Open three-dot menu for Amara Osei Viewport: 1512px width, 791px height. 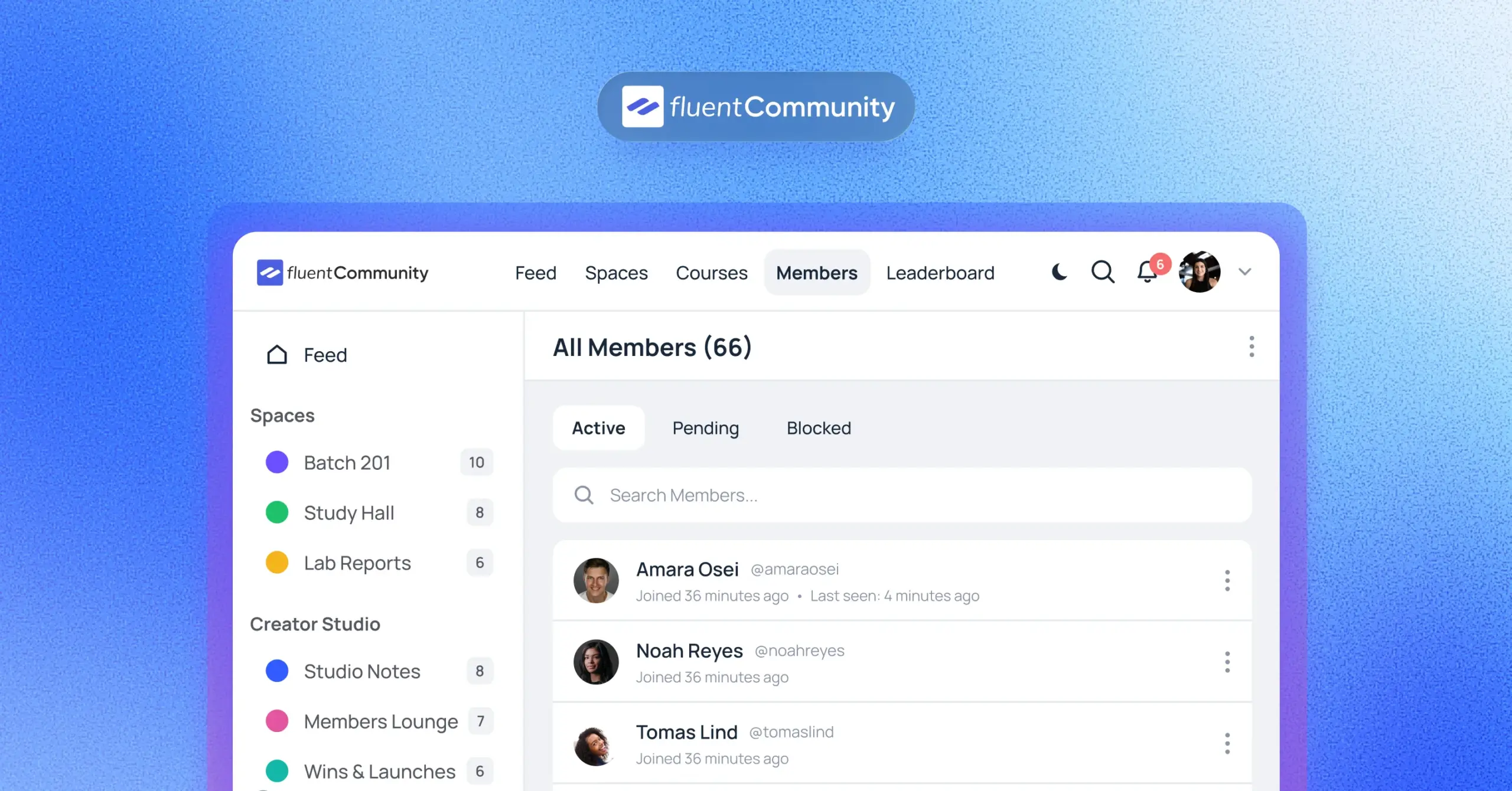point(1227,580)
